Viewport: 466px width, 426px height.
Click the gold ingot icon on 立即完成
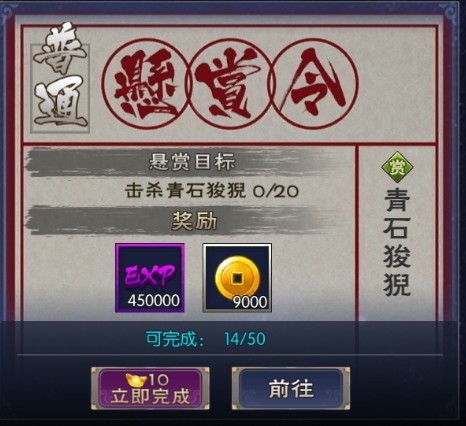point(136,379)
